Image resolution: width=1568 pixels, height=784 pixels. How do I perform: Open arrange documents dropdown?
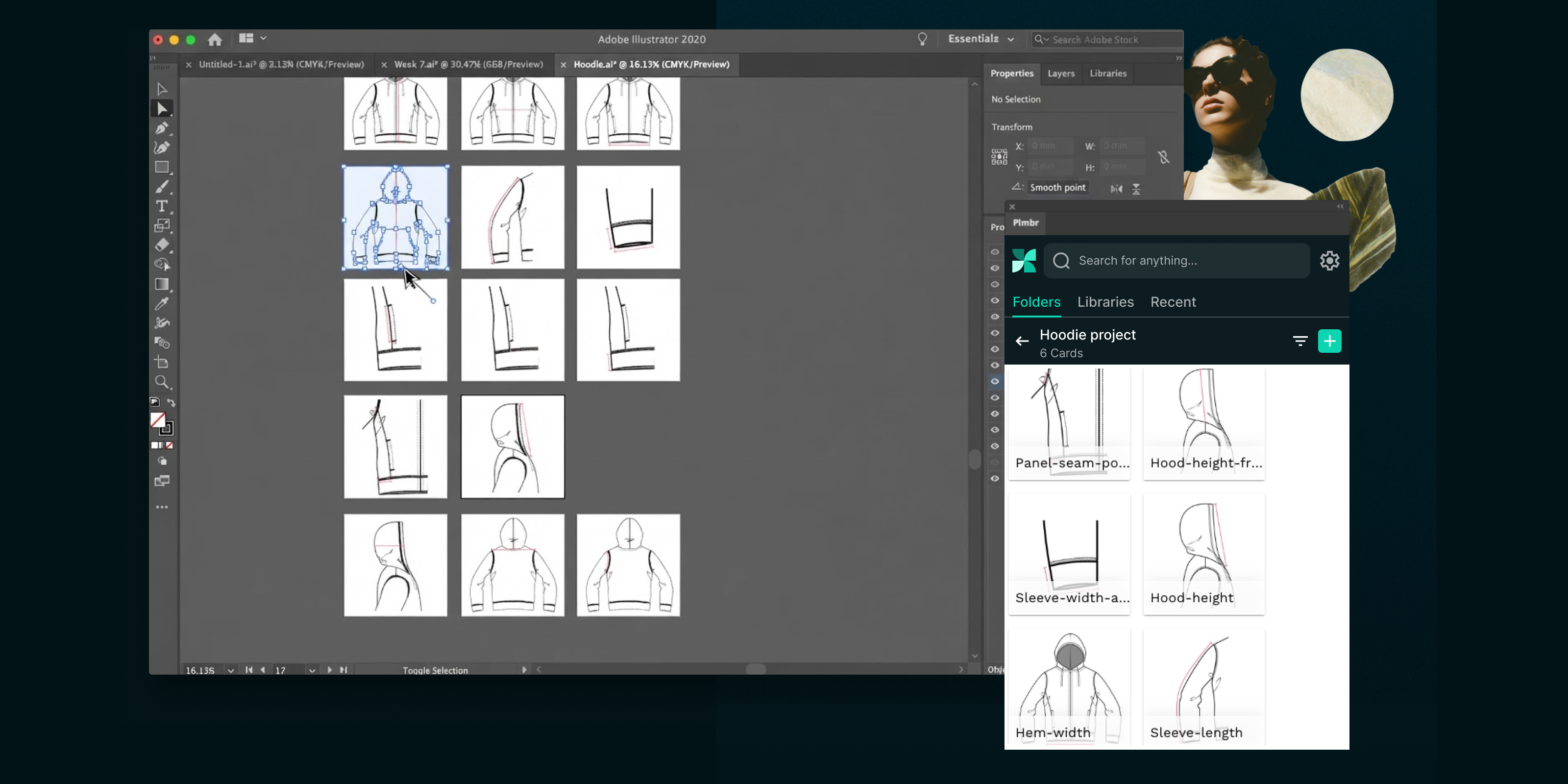click(x=253, y=38)
